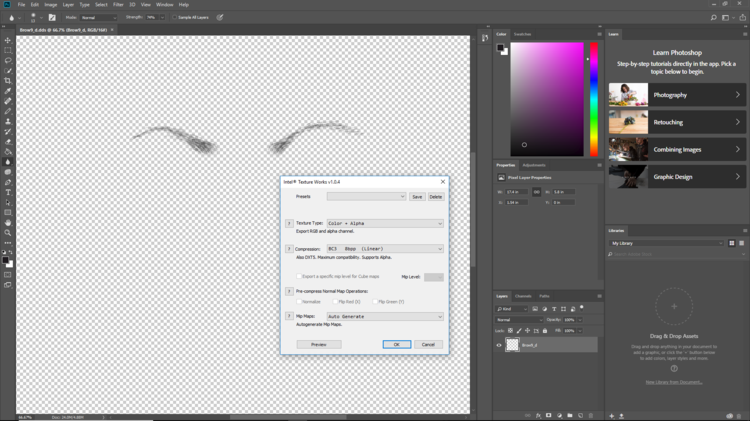Switch libraries to list view
750x421 pixels.
coord(741,243)
